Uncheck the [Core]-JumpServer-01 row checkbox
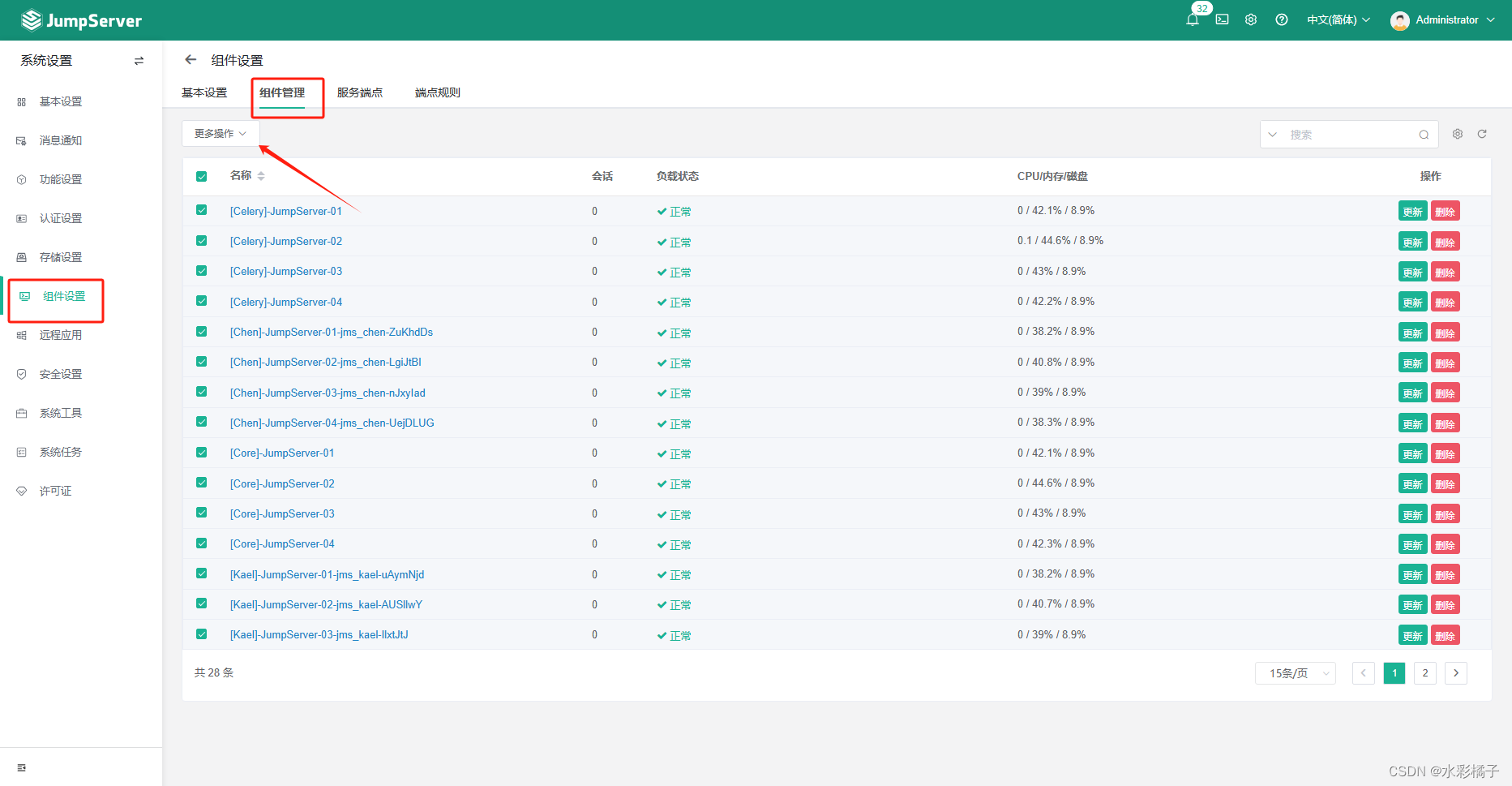 click(x=202, y=453)
